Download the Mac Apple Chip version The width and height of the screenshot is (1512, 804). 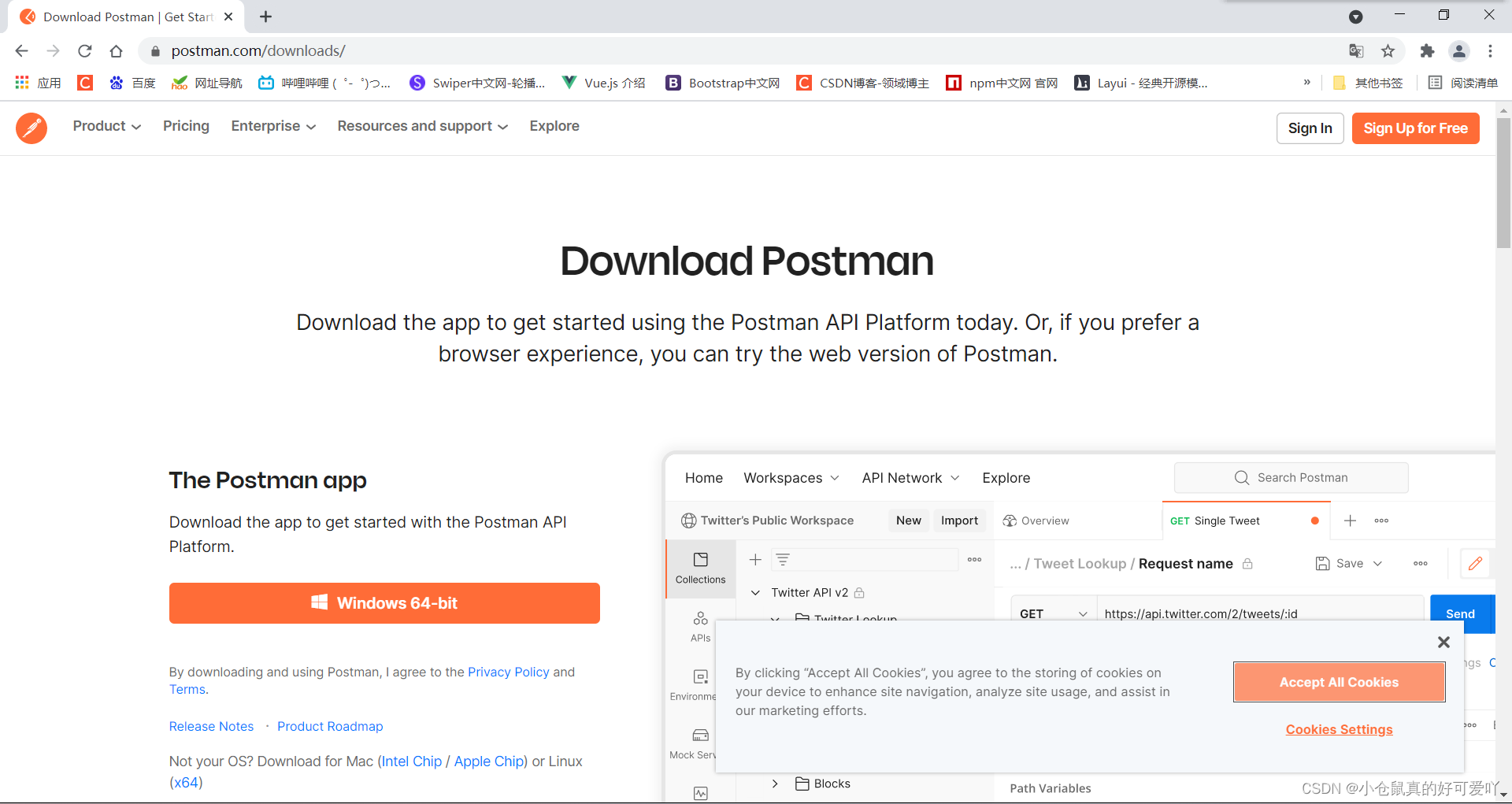[x=489, y=761]
